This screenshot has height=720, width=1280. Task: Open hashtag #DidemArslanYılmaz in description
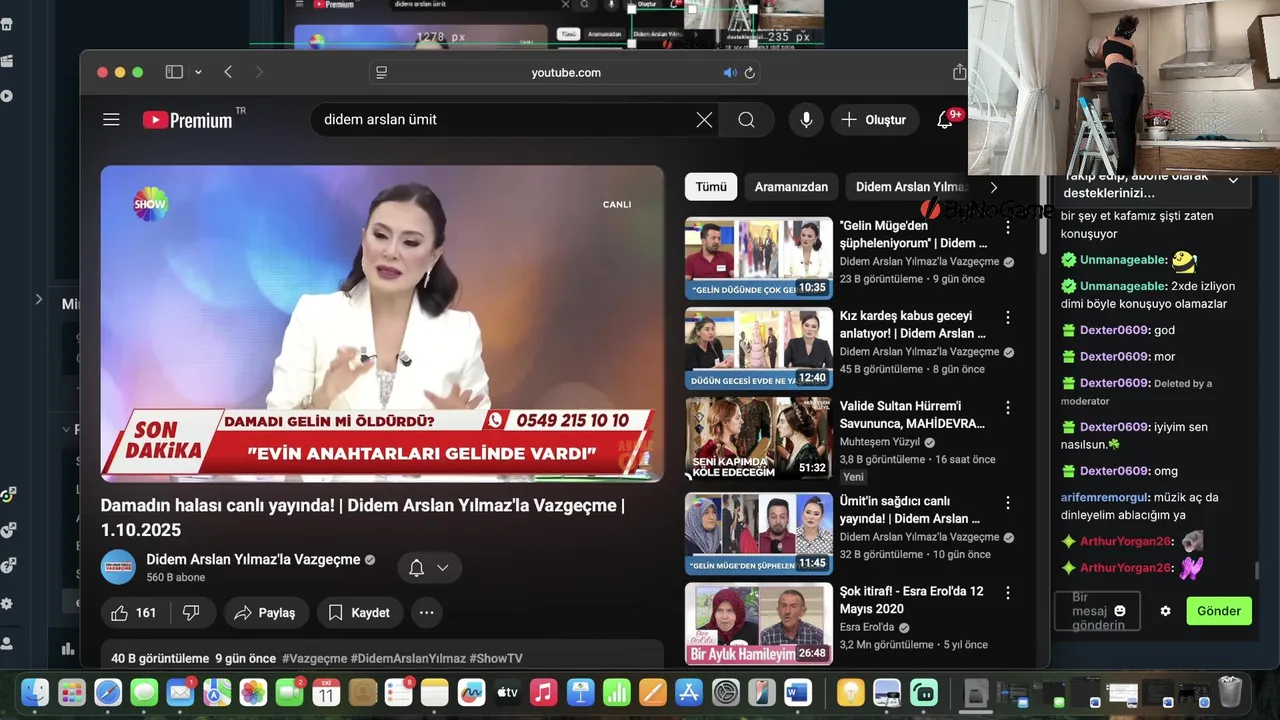[x=408, y=658]
